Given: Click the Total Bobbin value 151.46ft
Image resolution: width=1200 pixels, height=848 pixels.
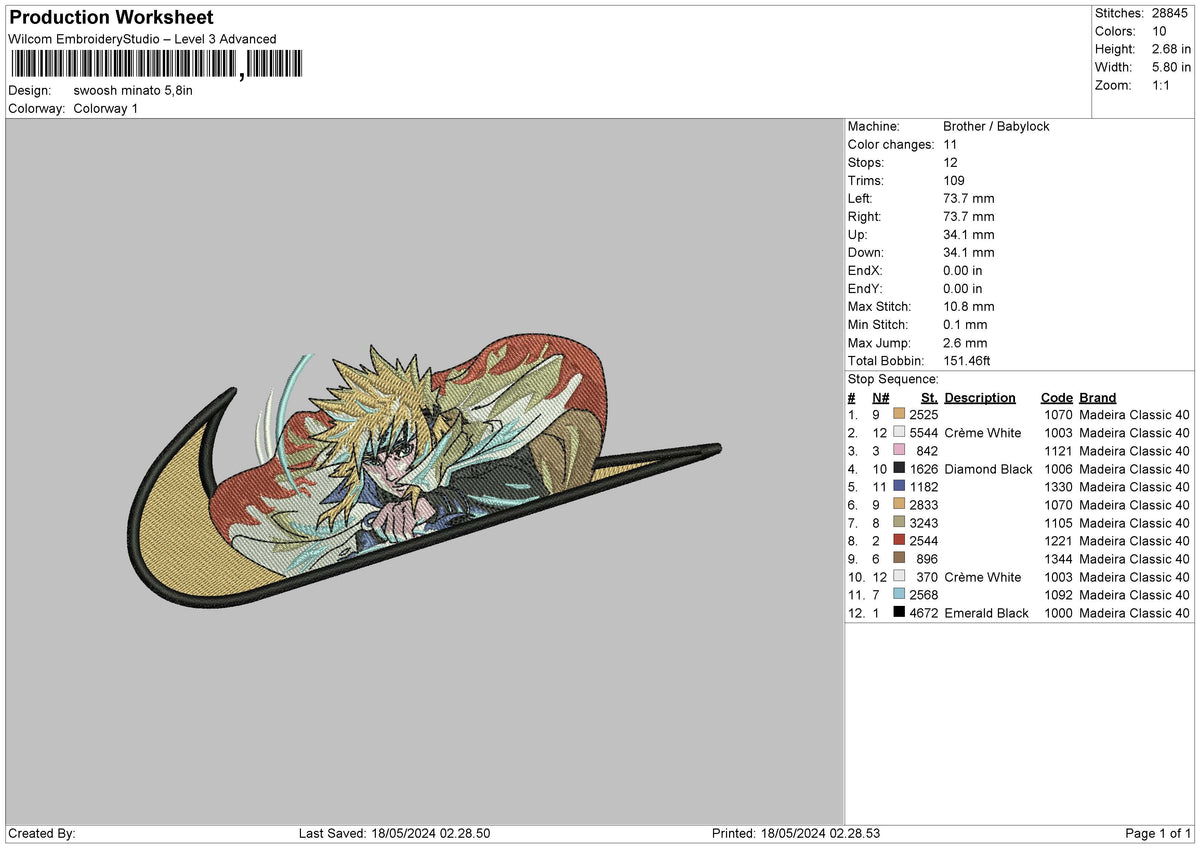Looking at the screenshot, I should [967, 361].
